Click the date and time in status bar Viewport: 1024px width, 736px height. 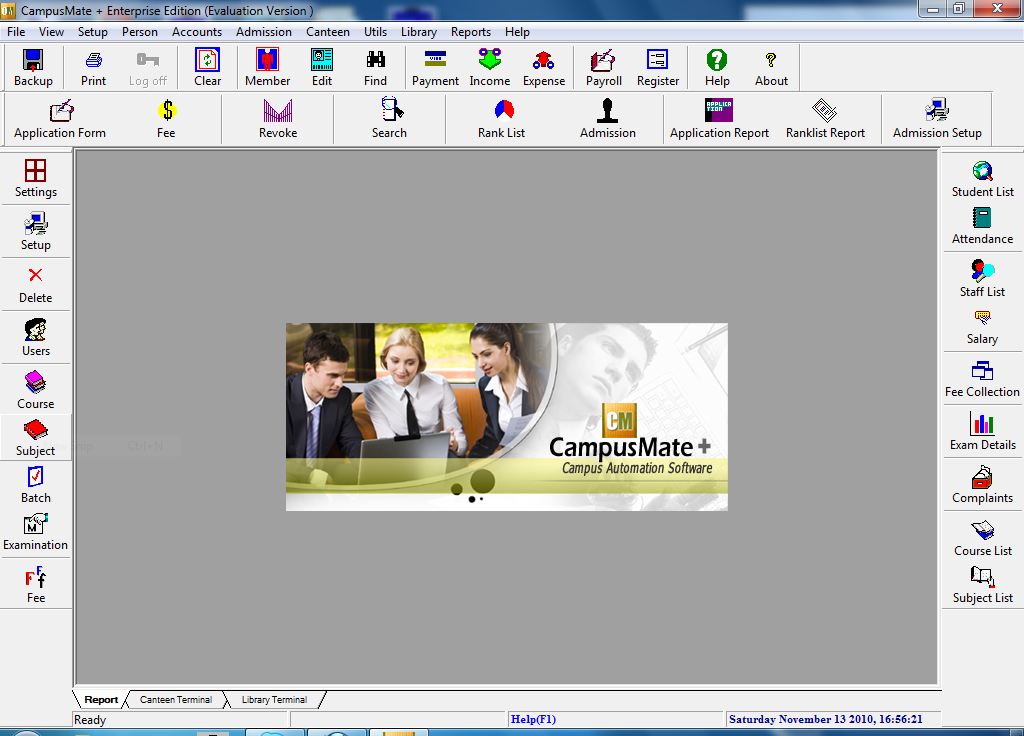click(x=825, y=719)
